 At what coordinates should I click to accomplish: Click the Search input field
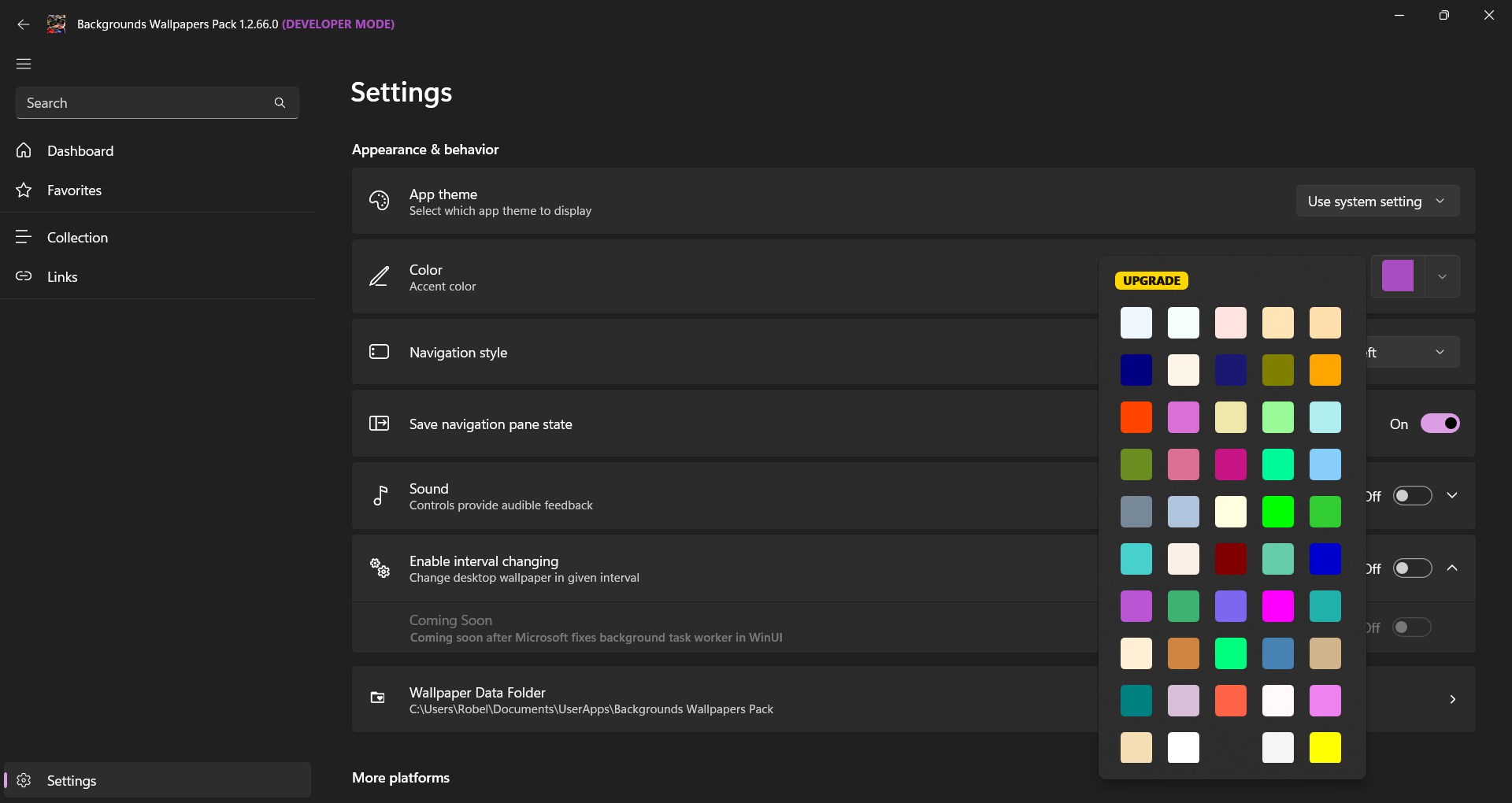157,103
